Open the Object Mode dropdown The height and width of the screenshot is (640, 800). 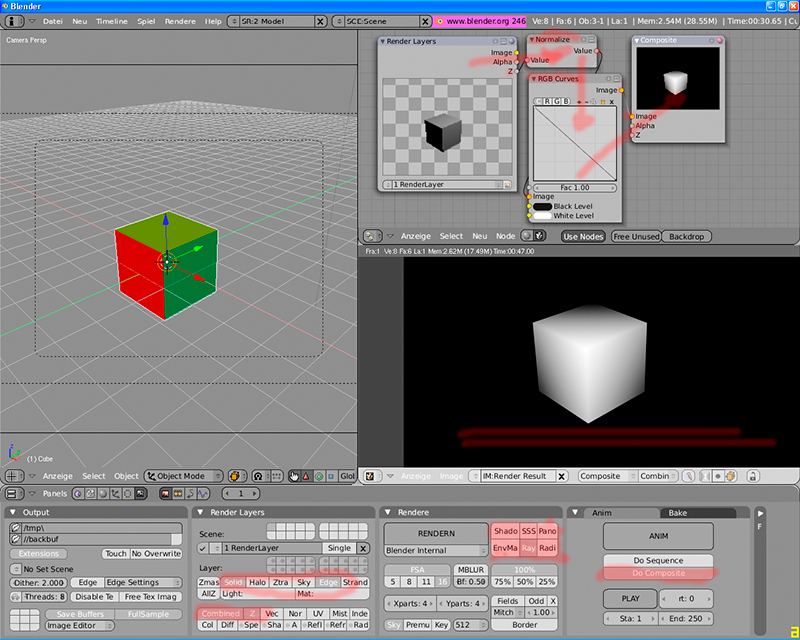point(184,476)
